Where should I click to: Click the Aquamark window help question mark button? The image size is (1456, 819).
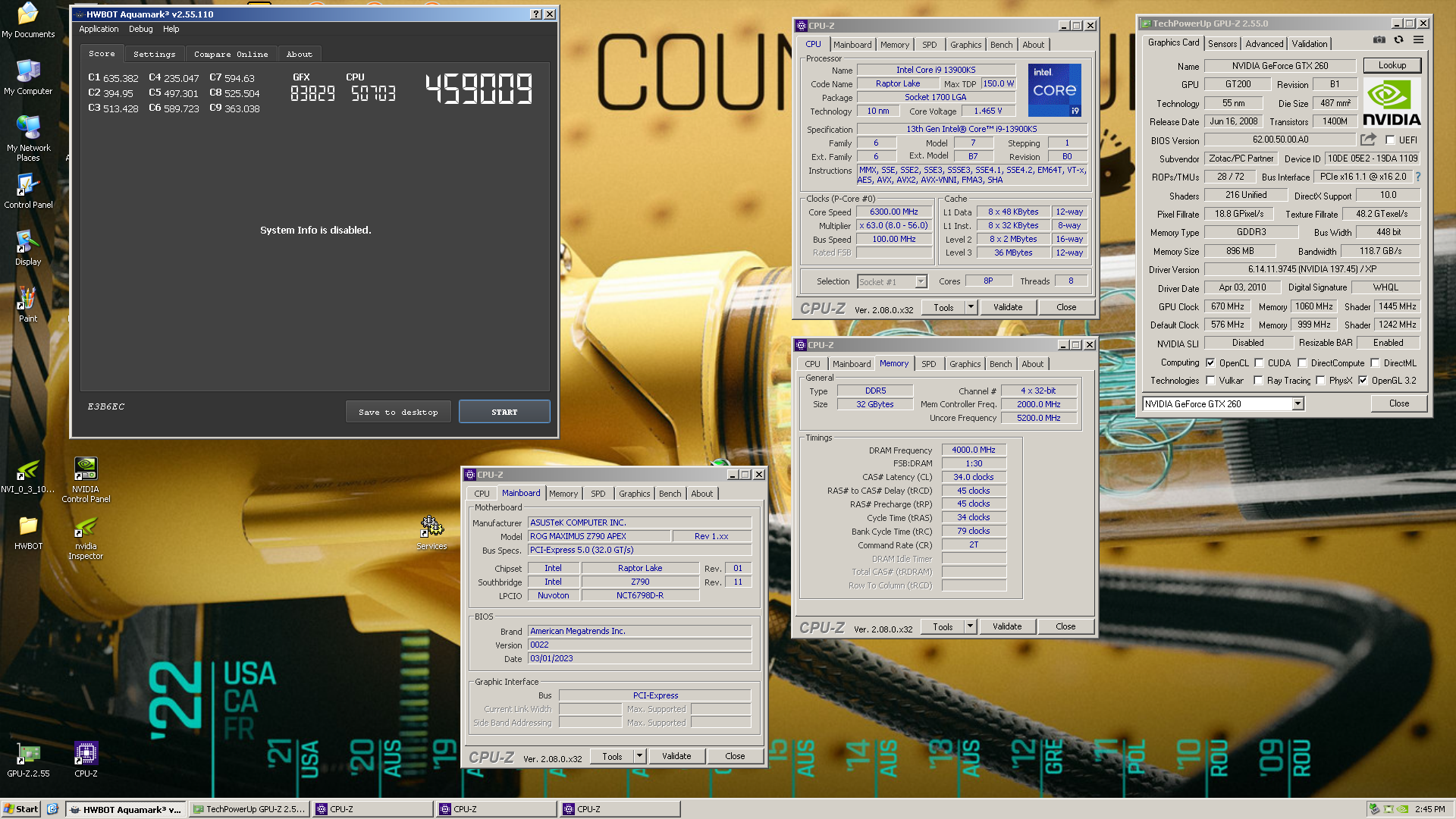coord(536,14)
